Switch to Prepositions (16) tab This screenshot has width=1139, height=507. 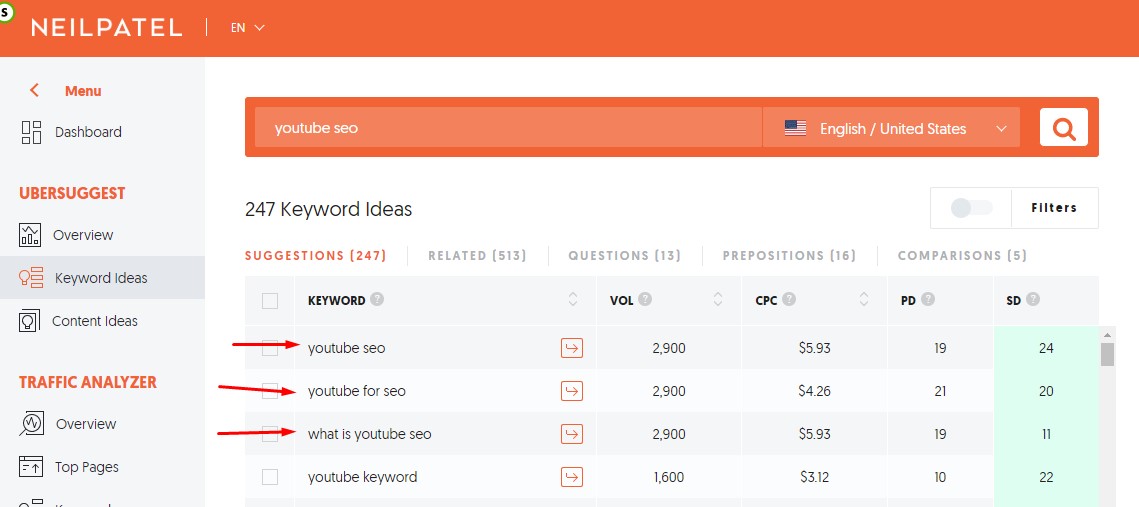point(790,256)
